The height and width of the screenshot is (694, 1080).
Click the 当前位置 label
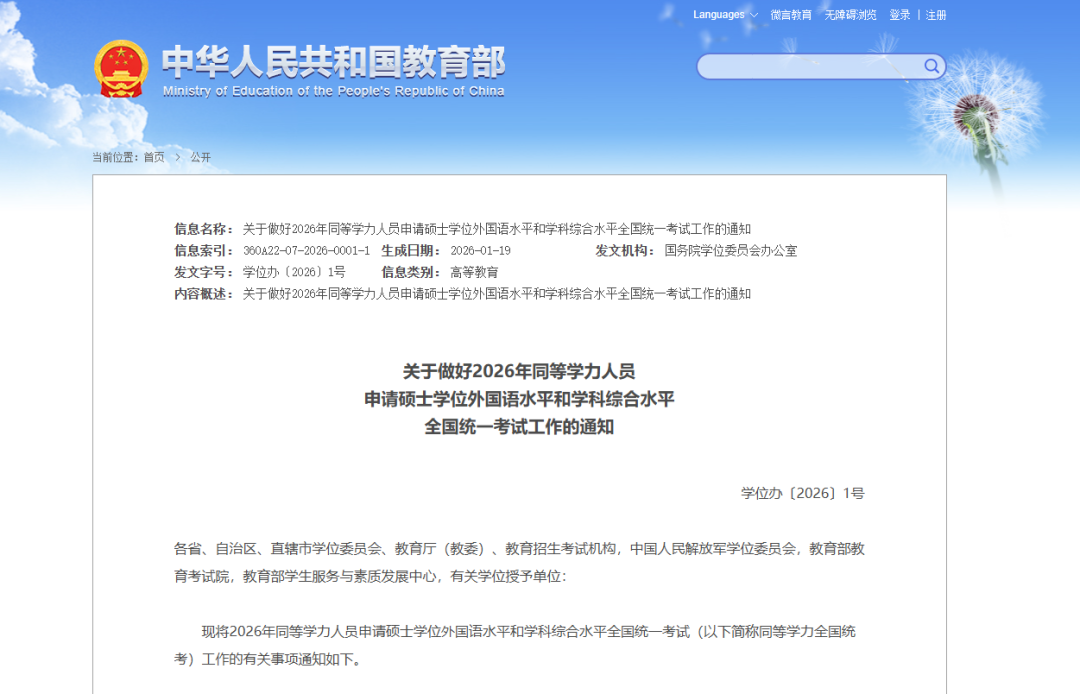click(115, 158)
